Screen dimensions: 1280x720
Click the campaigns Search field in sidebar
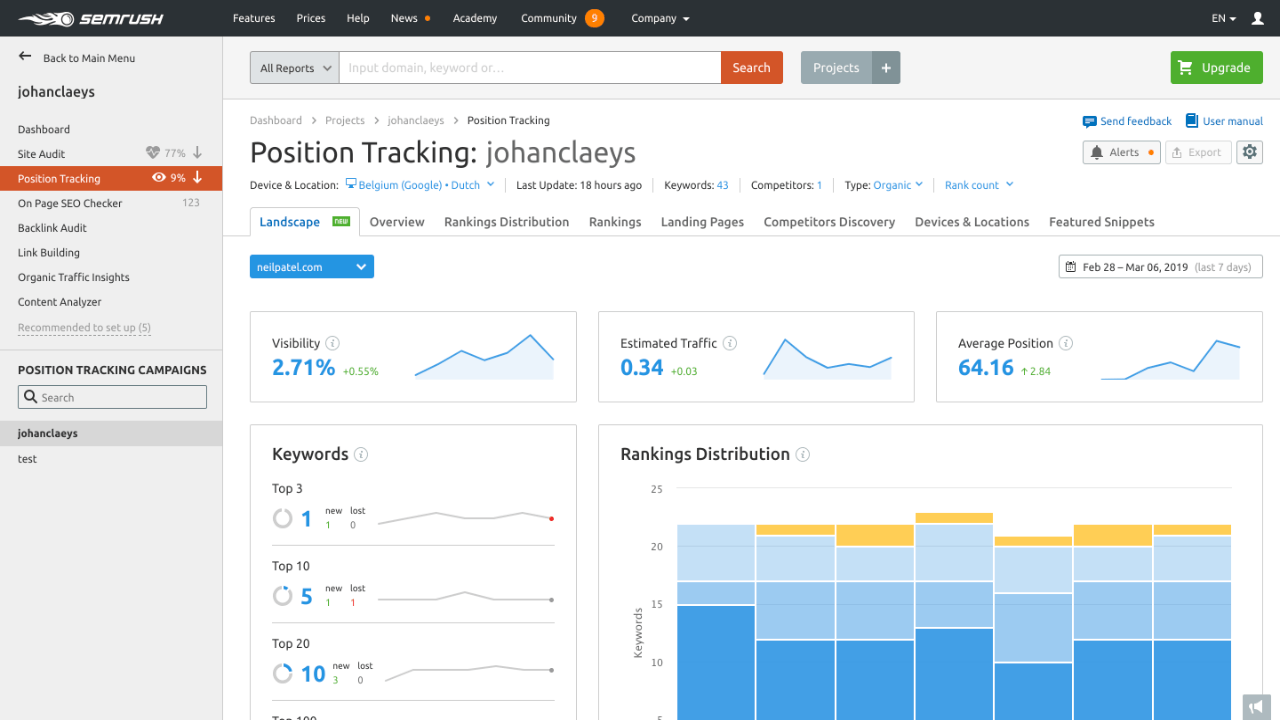[x=112, y=397]
